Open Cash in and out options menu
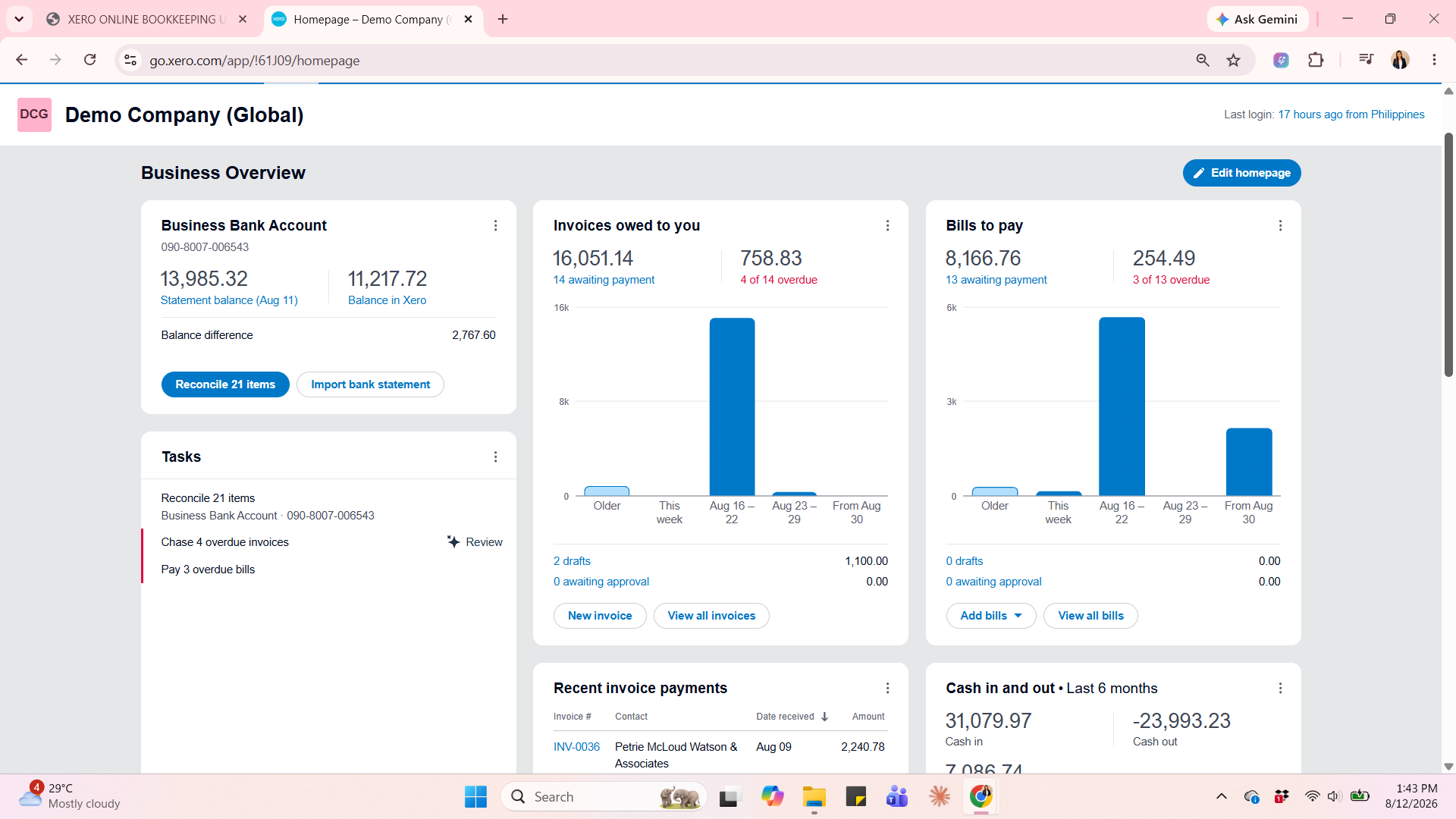 [1280, 689]
